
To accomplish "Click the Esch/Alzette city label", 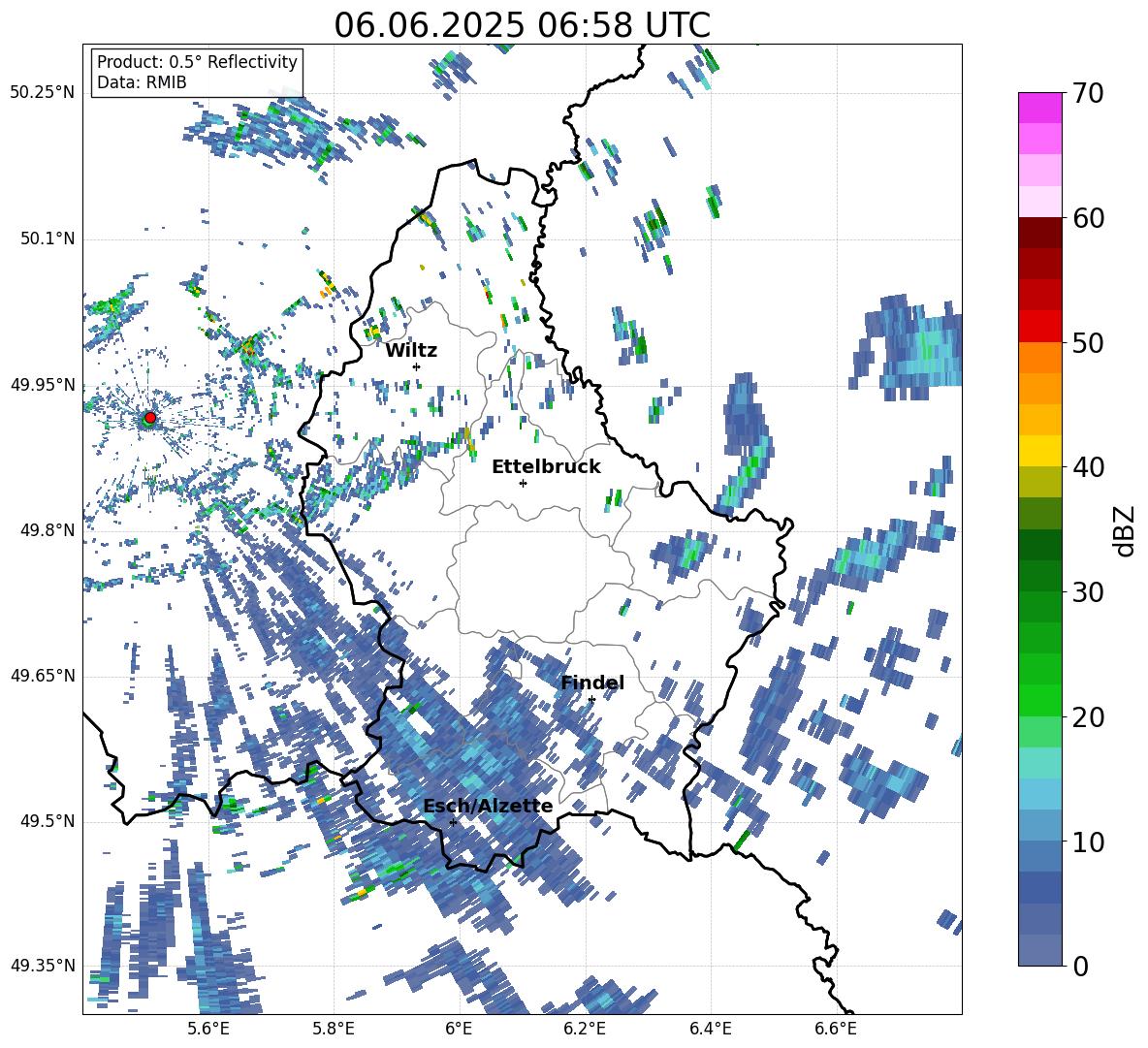I will 488,807.
